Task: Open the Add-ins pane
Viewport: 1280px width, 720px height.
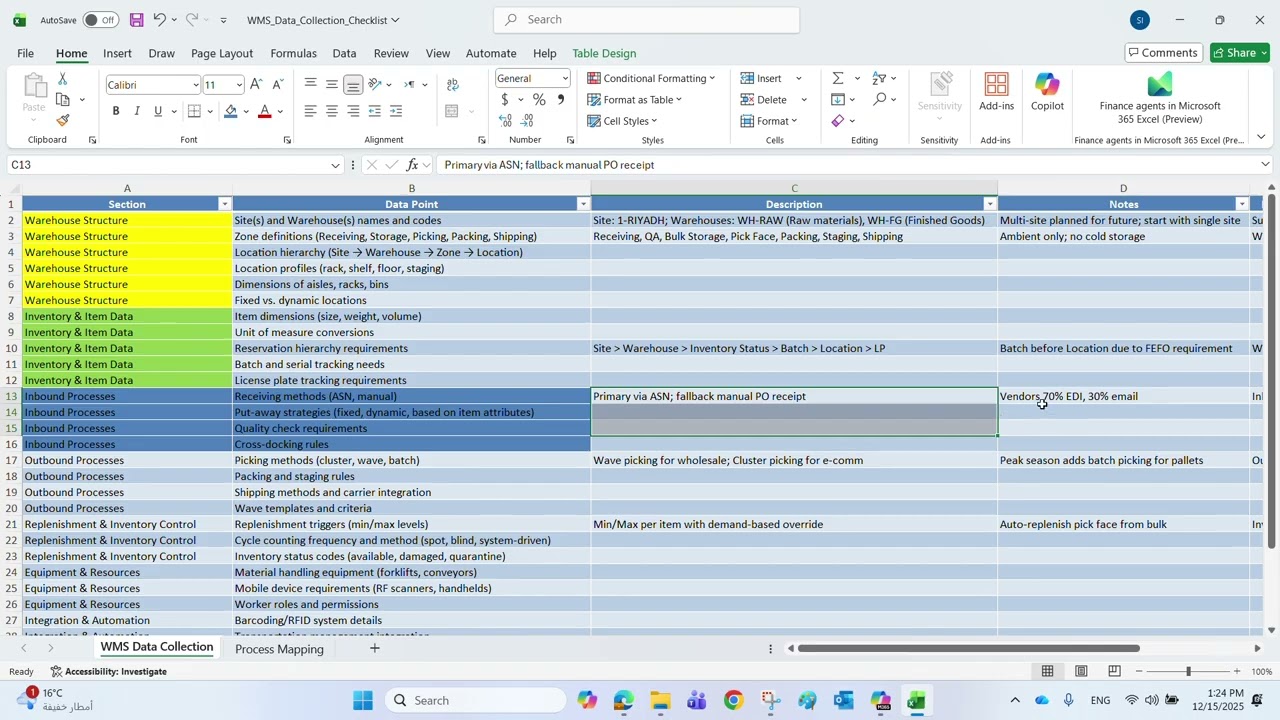Action: [996, 92]
